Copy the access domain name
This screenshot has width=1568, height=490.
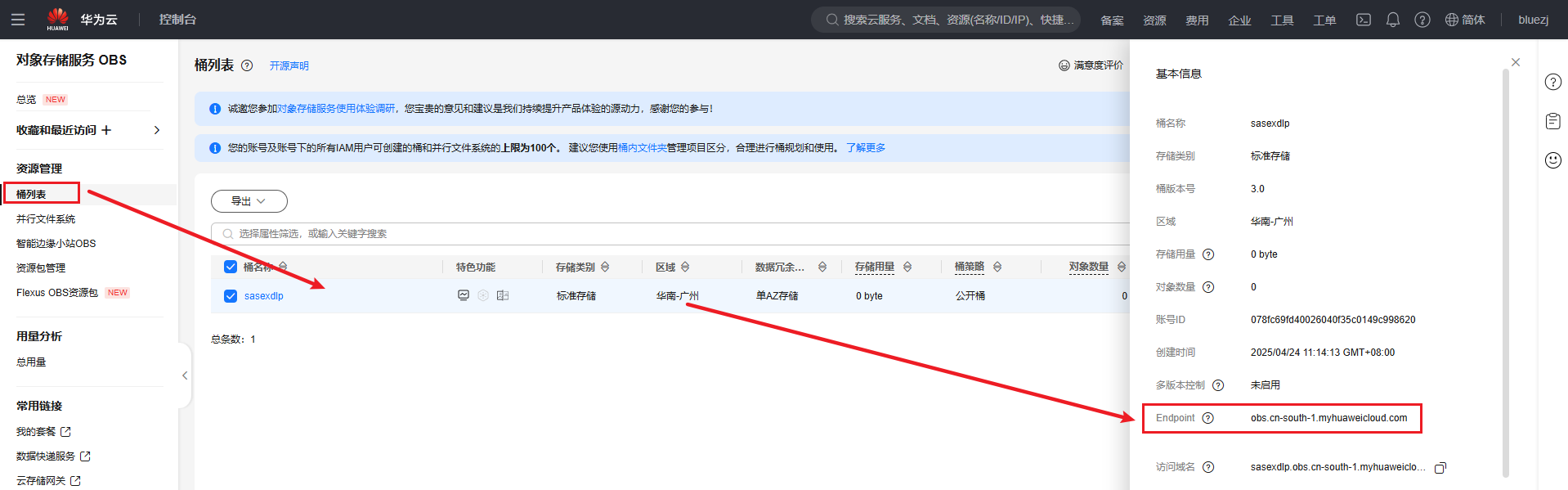pos(1440,468)
